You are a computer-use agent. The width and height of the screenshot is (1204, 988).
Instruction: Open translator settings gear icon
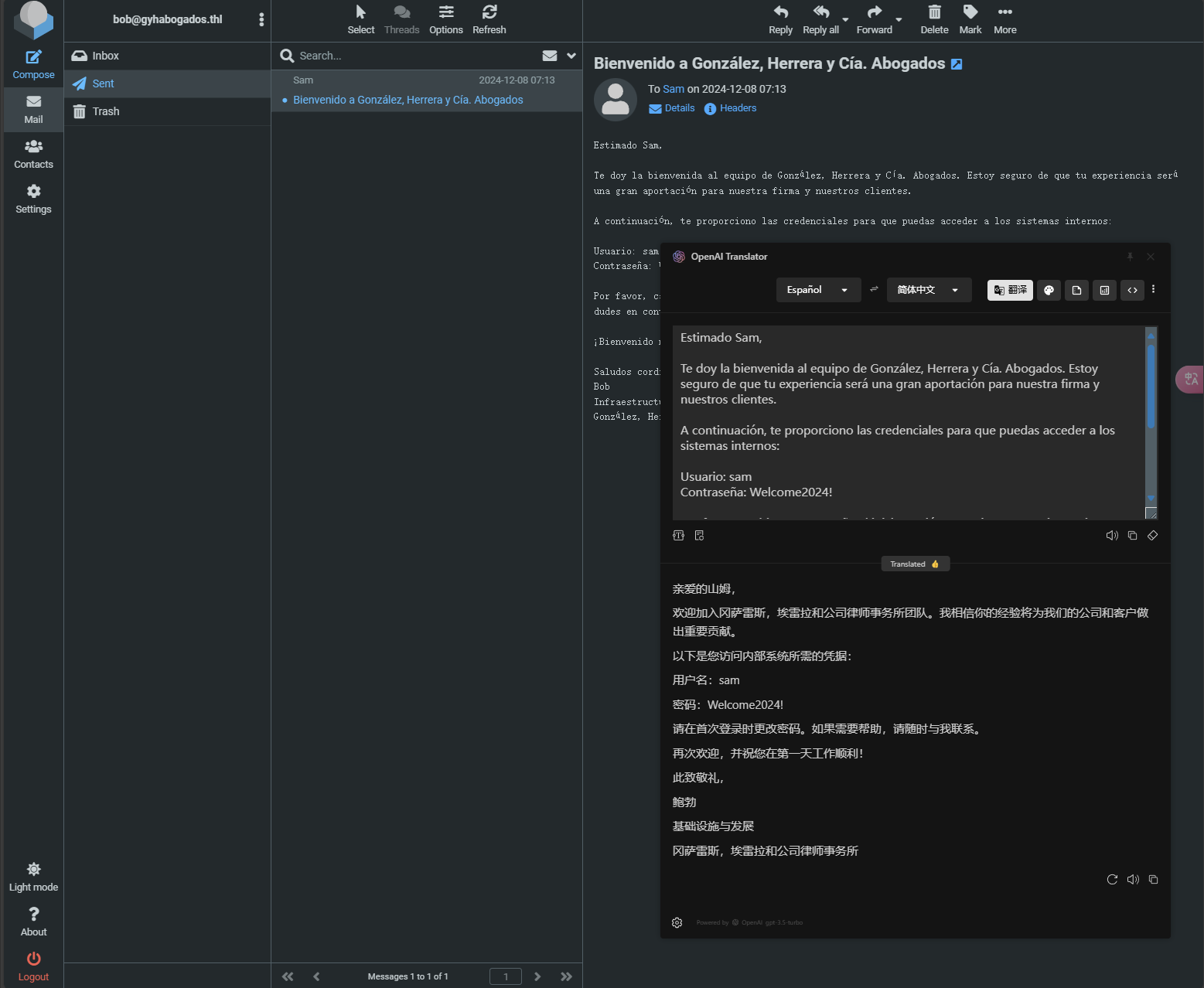[x=677, y=923]
